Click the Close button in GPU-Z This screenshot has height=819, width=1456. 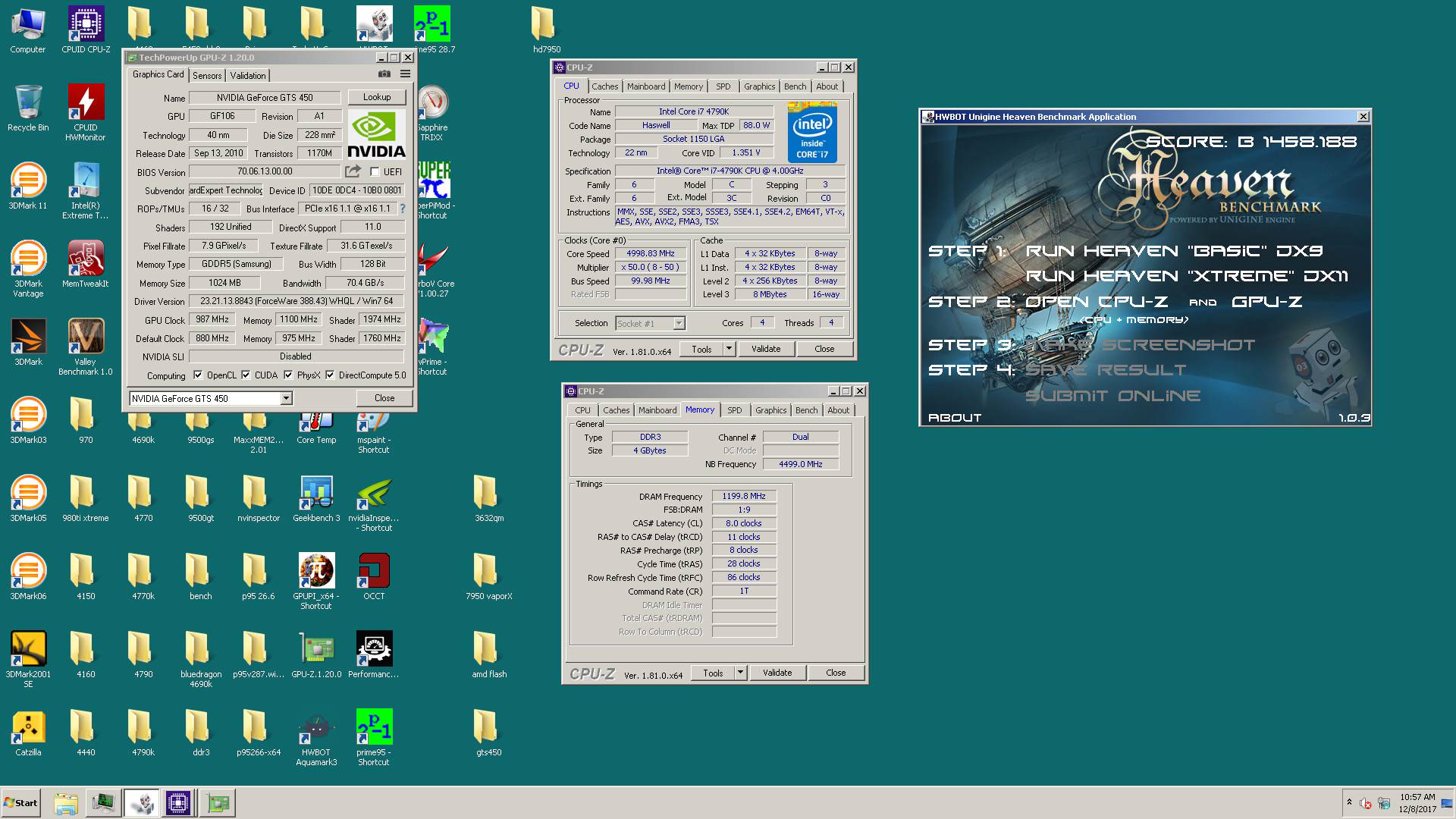(384, 398)
